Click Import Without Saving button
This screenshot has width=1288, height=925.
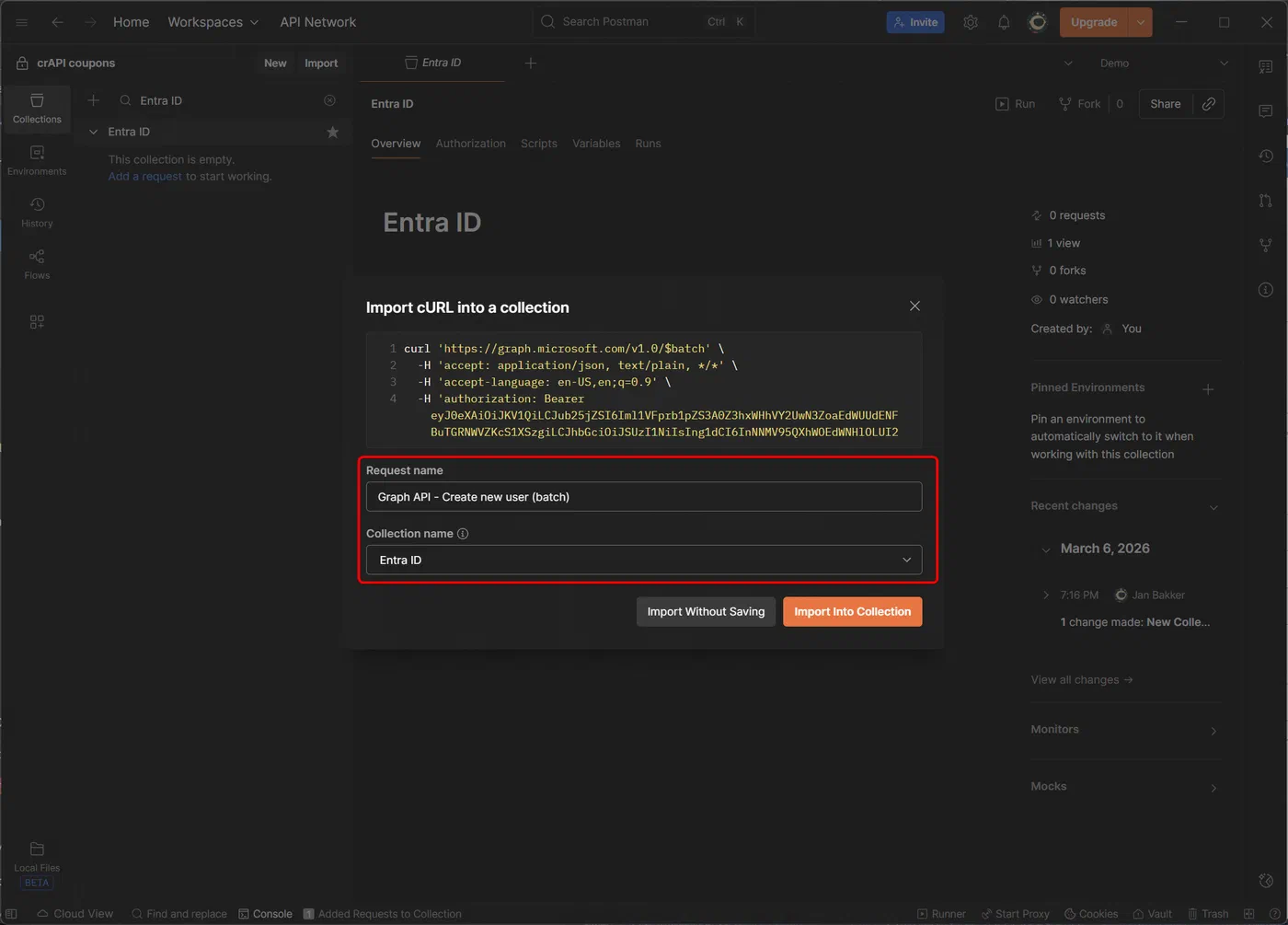(706, 612)
